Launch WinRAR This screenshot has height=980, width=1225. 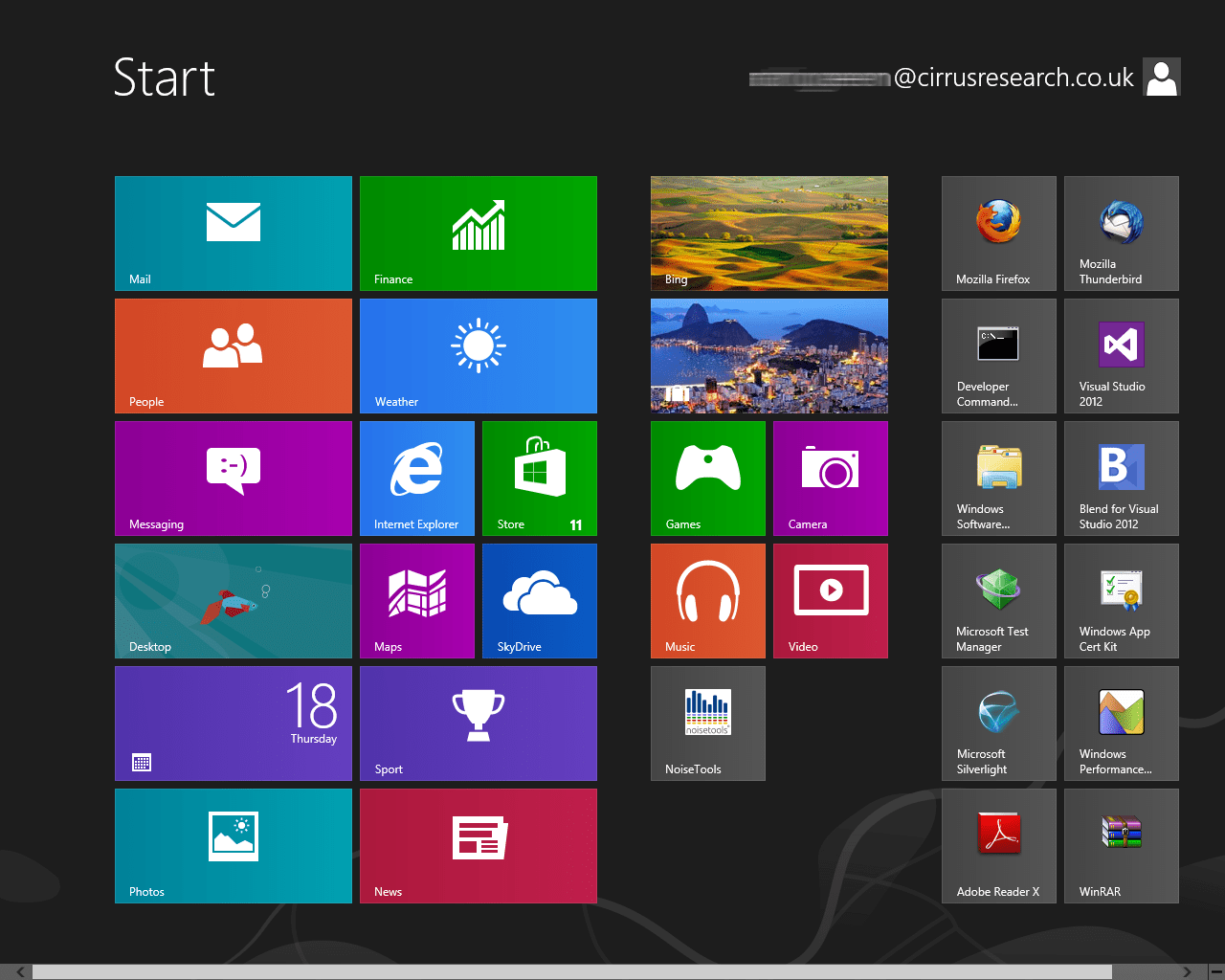[x=1122, y=846]
